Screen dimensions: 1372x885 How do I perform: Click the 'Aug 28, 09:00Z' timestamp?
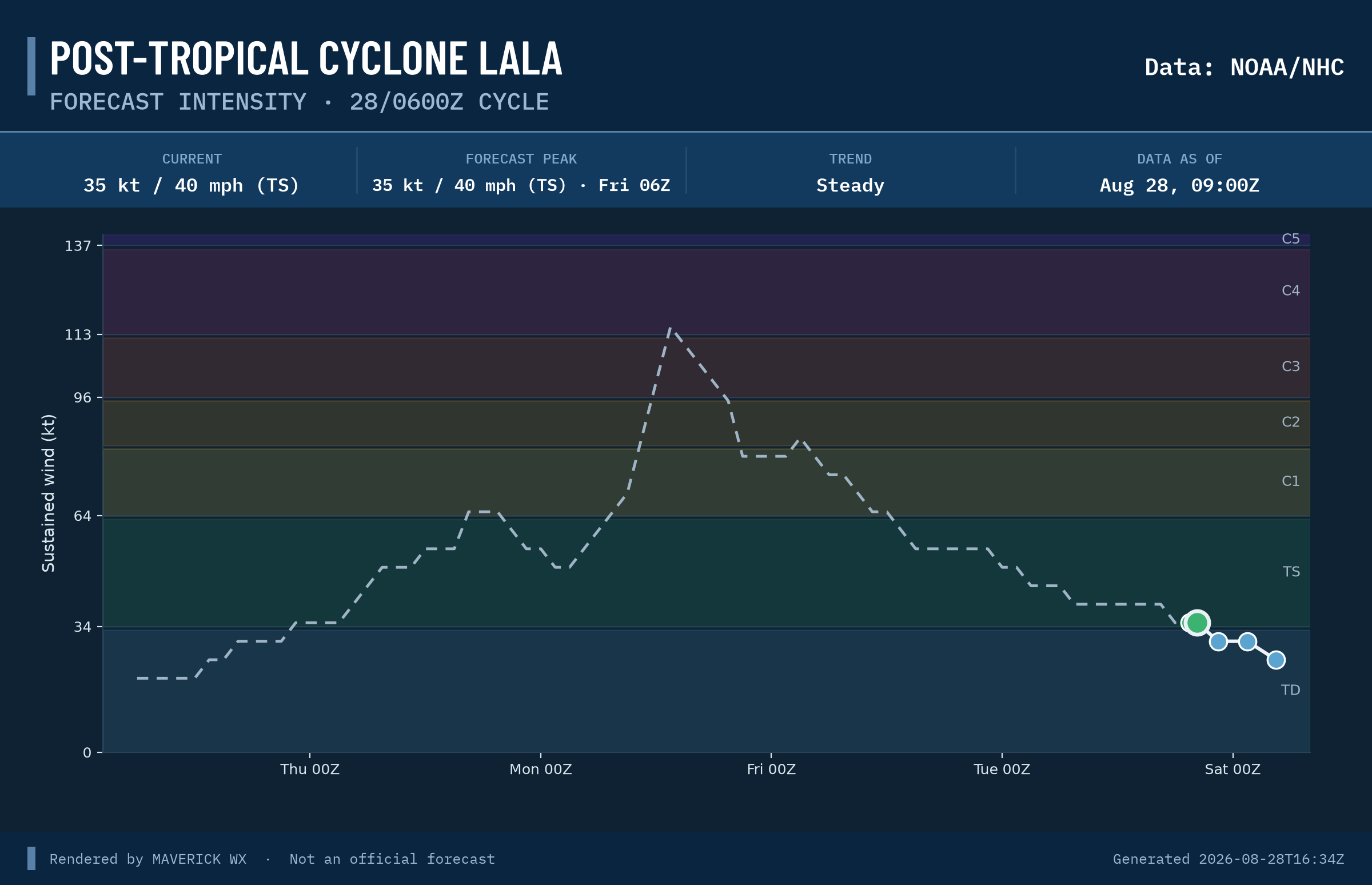pyautogui.click(x=1179, y=186)
